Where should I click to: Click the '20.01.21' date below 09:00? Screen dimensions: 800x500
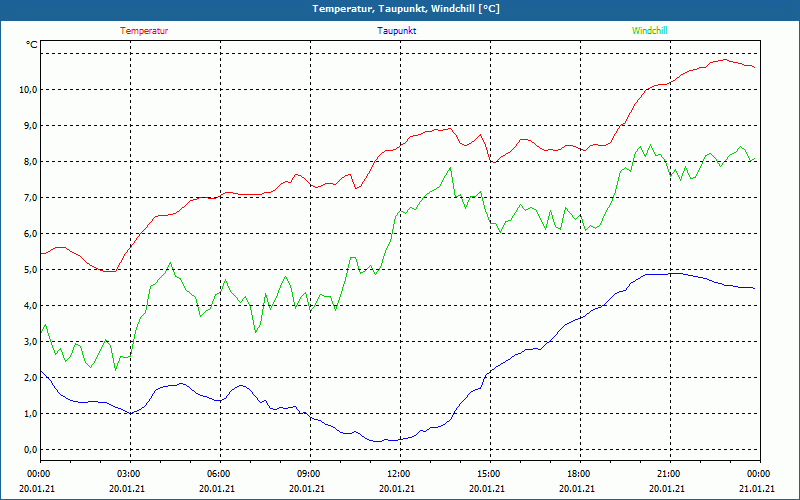(x=307, y=488)
